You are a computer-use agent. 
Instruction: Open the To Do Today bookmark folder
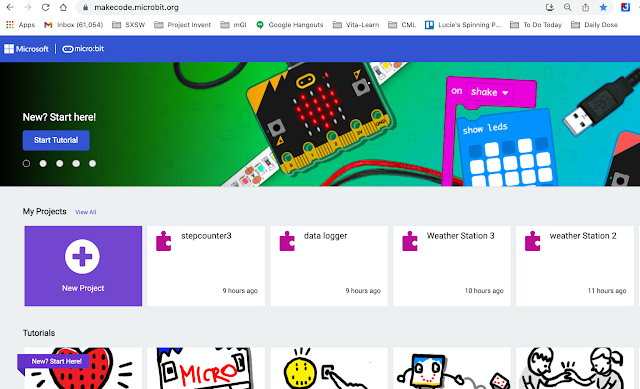pos(536,25)
